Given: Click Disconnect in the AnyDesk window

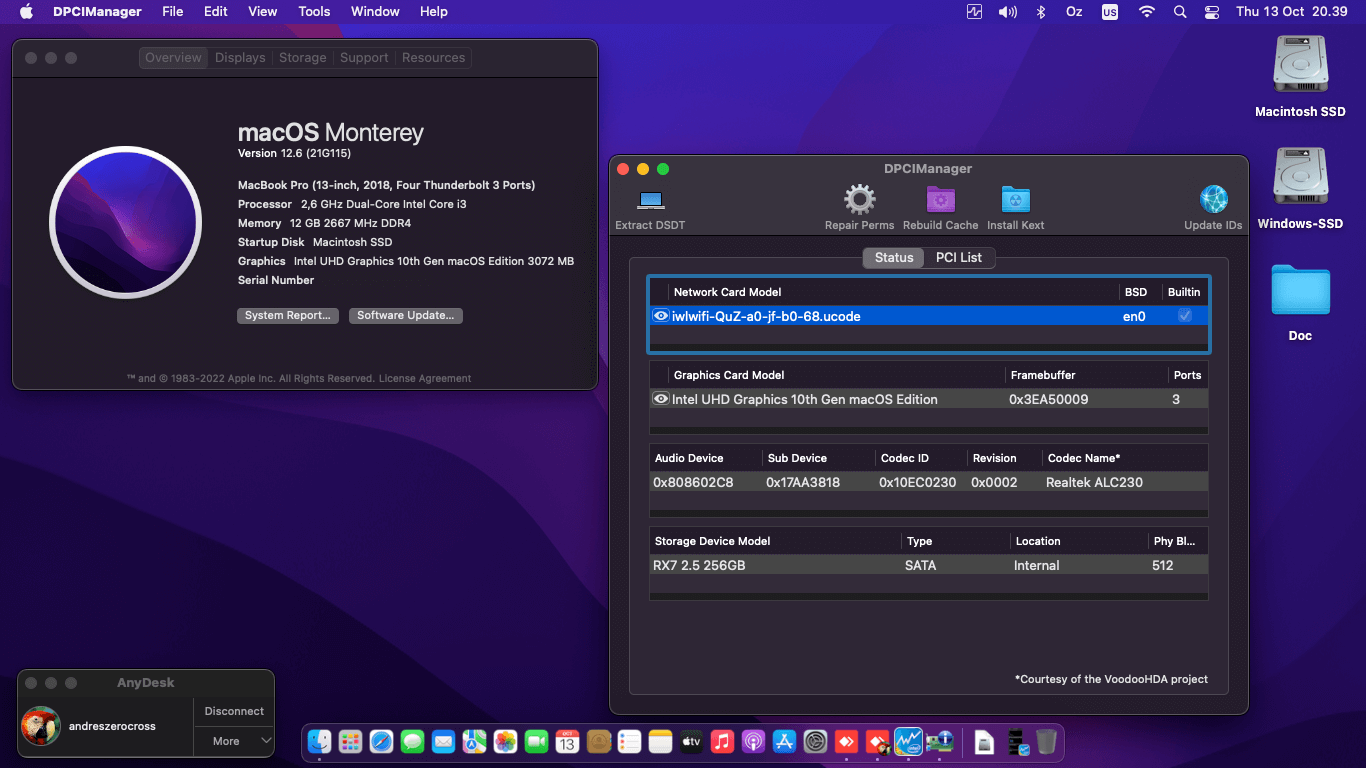Looking at the screenshot, I should pyautogui.click(x=234, y=711).
